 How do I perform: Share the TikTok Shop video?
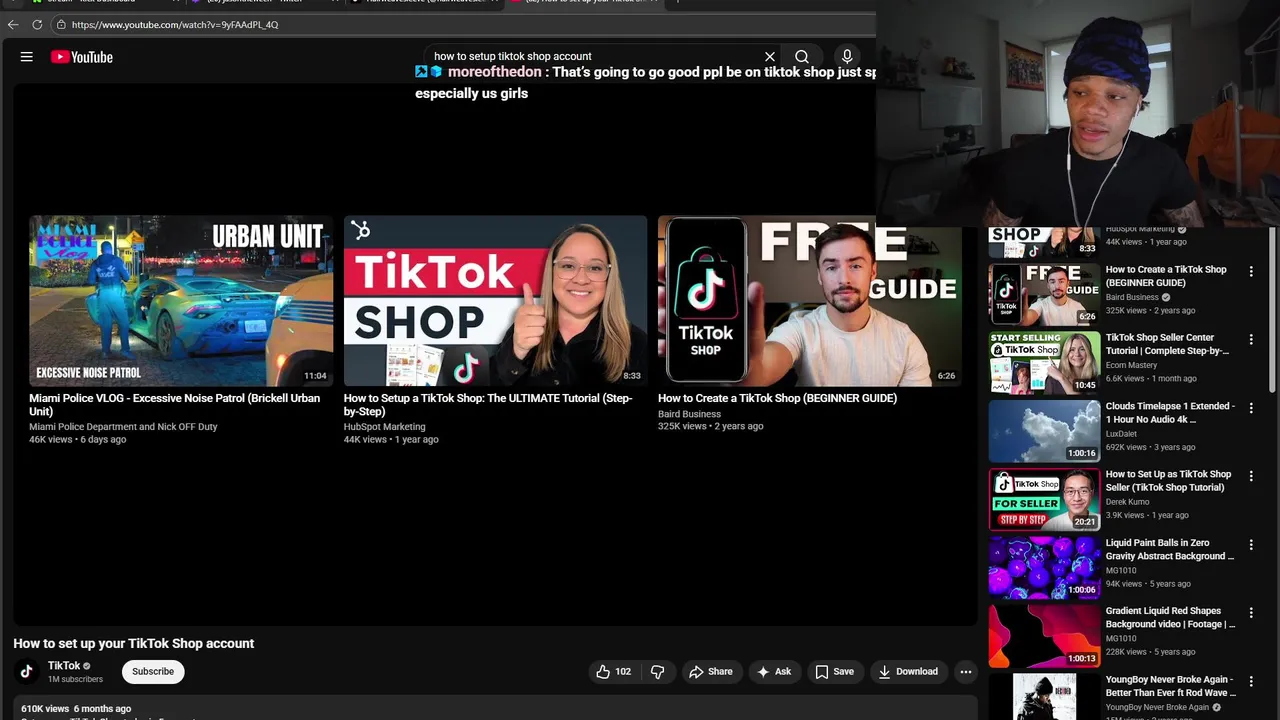point(711,672)
